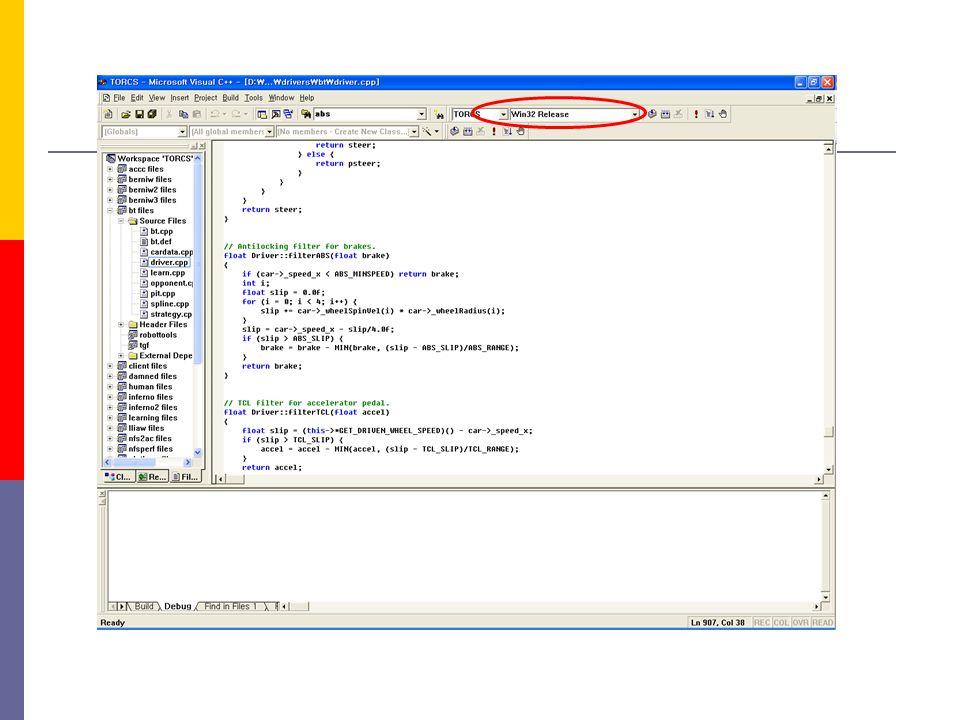Switch to the FileView tab
Image resolution: width=960 pixels, height=720 pixels.
coord(185,476)
